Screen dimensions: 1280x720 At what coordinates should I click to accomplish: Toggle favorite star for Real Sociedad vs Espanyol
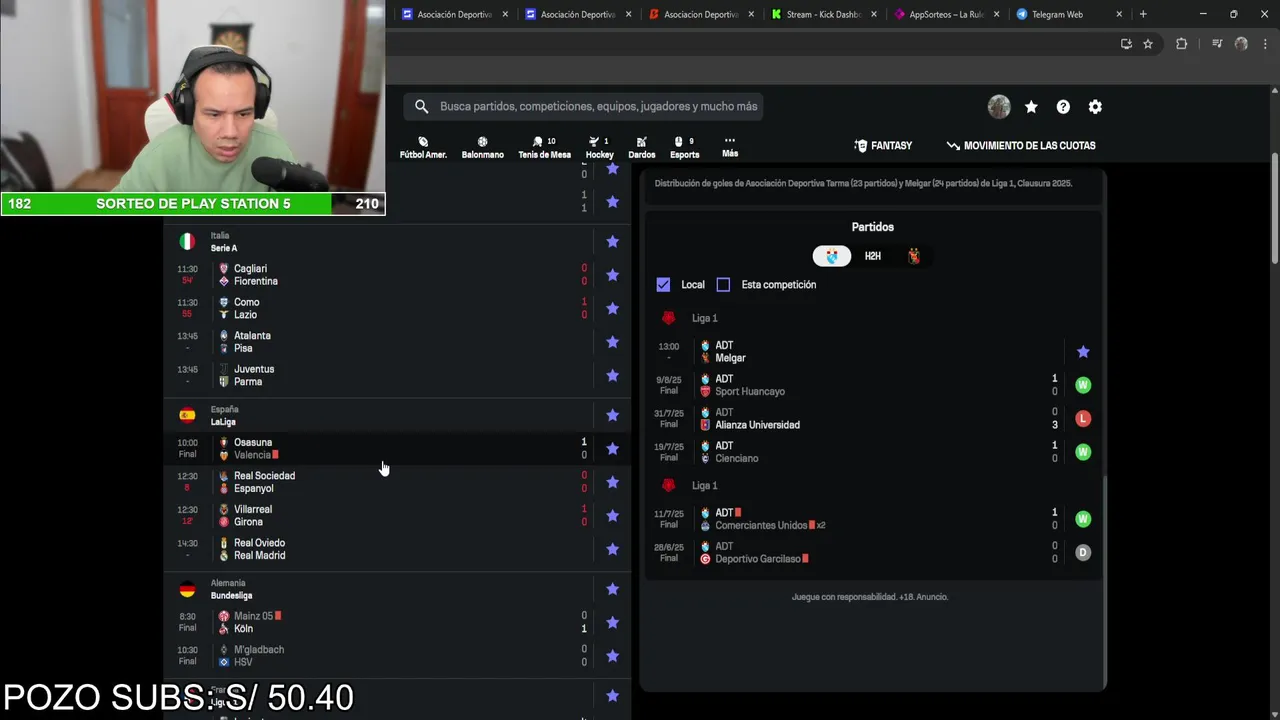point(613,482)
